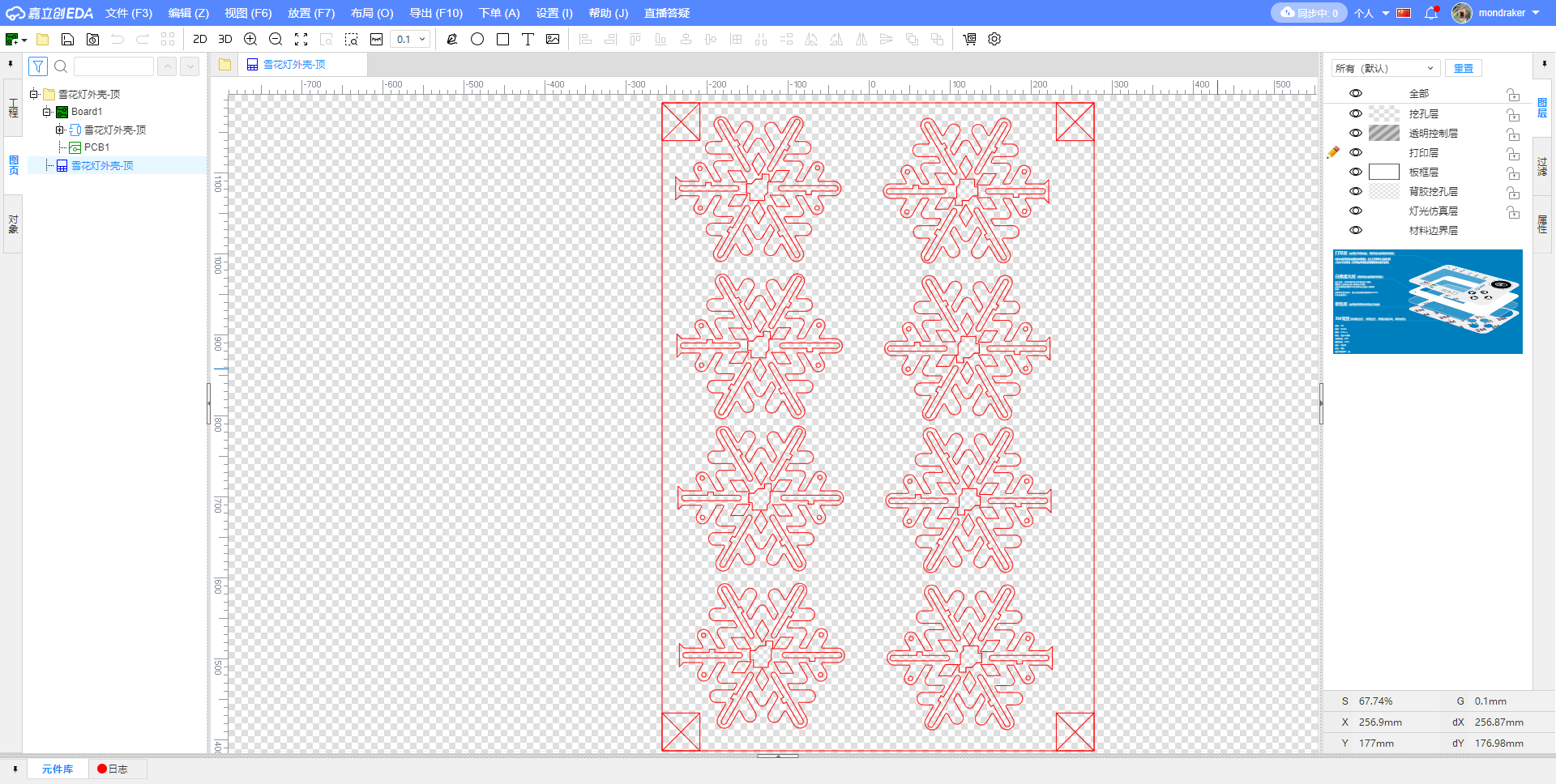Hide the 板框层 layer
The width and height of the screenshot is (1556, 784).
tap(1356, 172)
